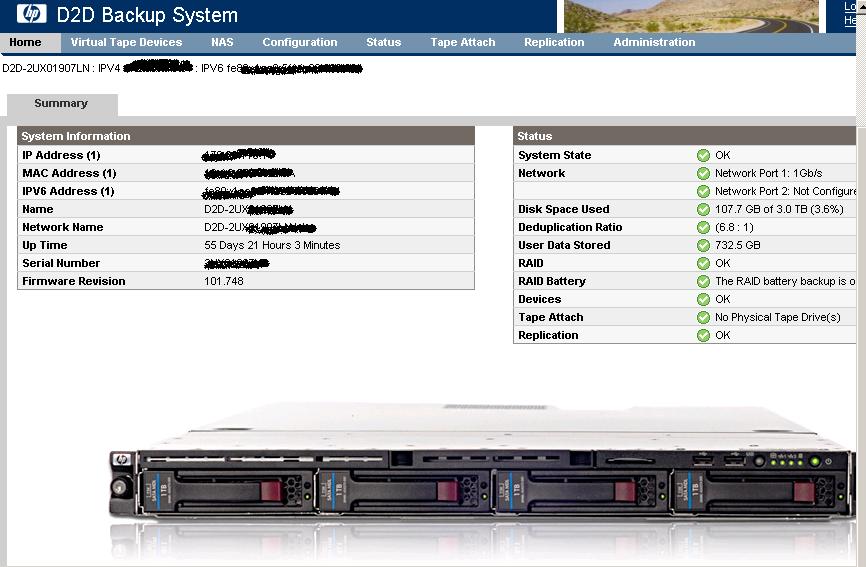Click the green check icon for Network Port 1

pos(703,173)
